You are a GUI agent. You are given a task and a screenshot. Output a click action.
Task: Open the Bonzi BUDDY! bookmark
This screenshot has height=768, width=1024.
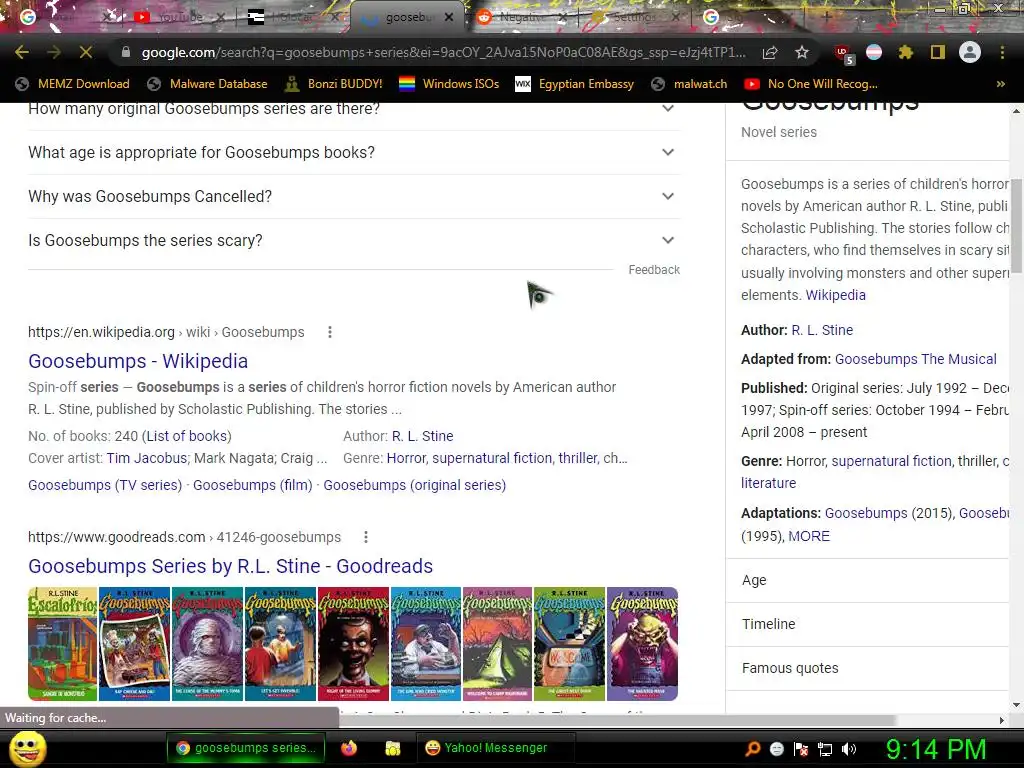point(334,84)
